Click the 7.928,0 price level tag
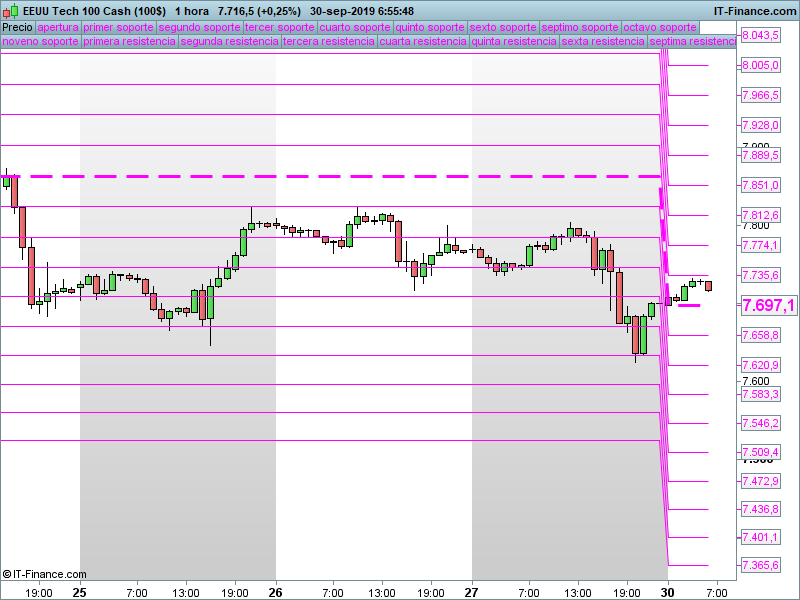This screenshot has height=600, width=800. pyautogui.click(x=760, y=126)
